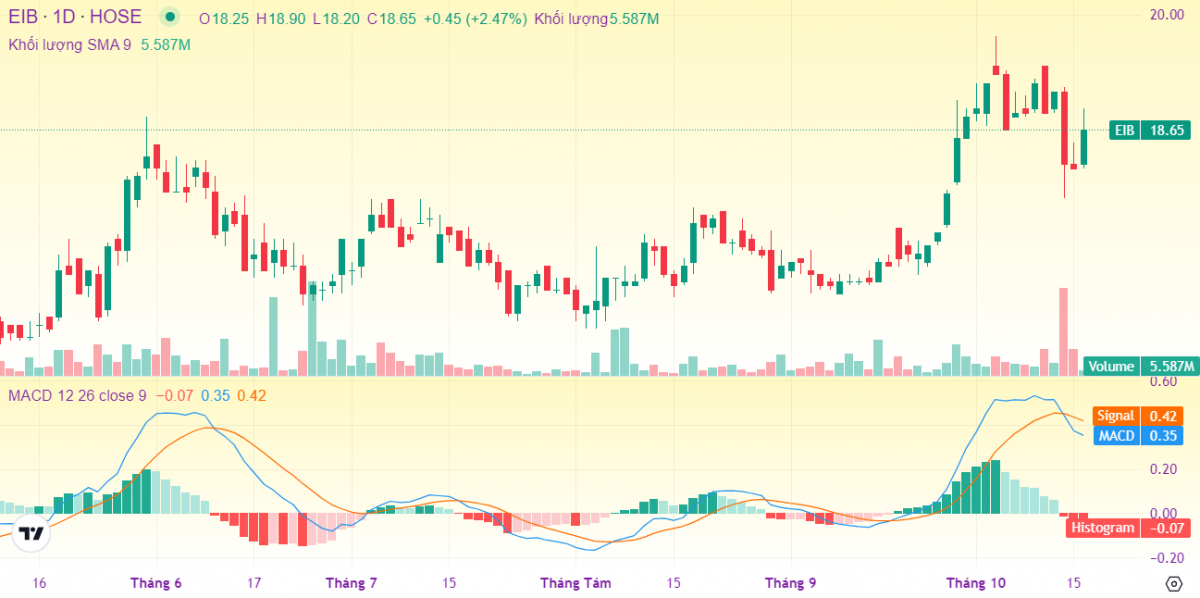Image resolution: width=1200 pixels, height=598 pixels.
Task: Select the blue MACD 0.35 label
Action: 1138,436
